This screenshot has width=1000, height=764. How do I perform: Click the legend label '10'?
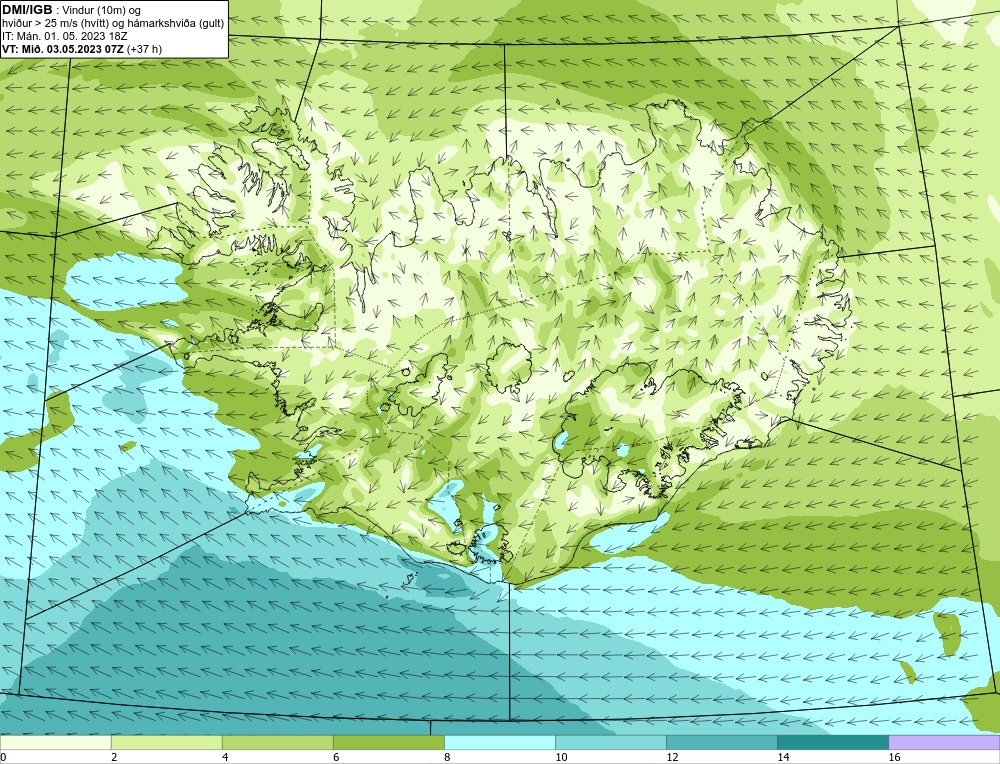click(x=561, y=757)
